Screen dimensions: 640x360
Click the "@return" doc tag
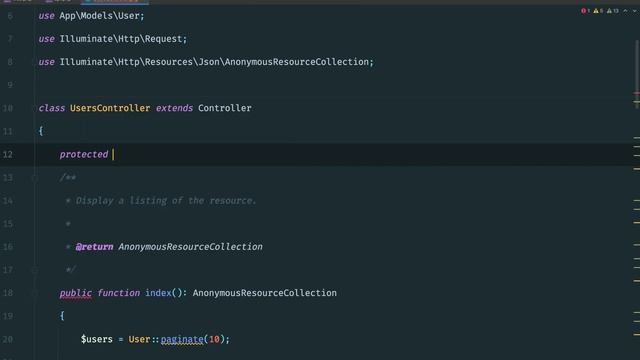[x=94, y=247]
